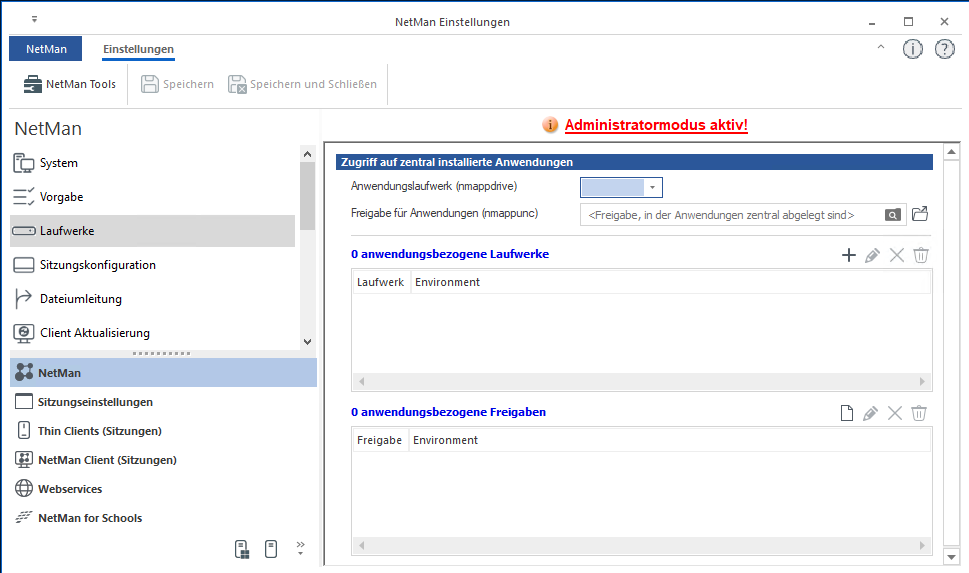
Task: Click the NetMan for Schools icon
Action: coord(23,517)
